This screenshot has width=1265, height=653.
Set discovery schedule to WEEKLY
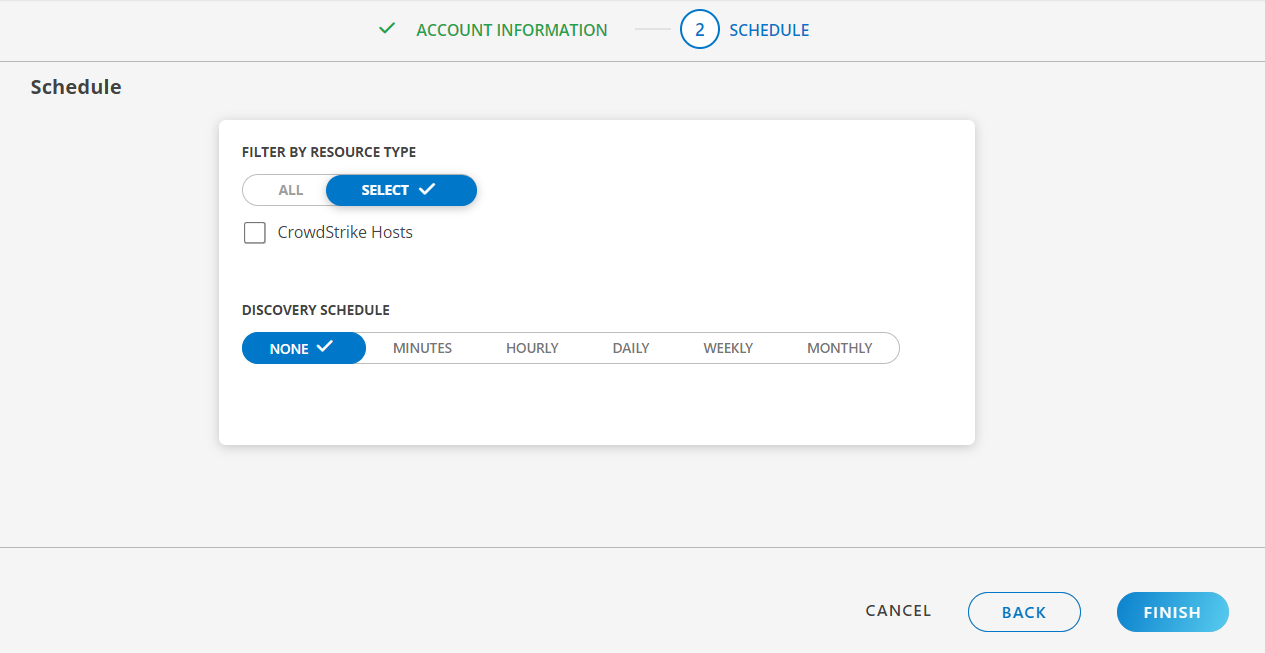[728, 348]
